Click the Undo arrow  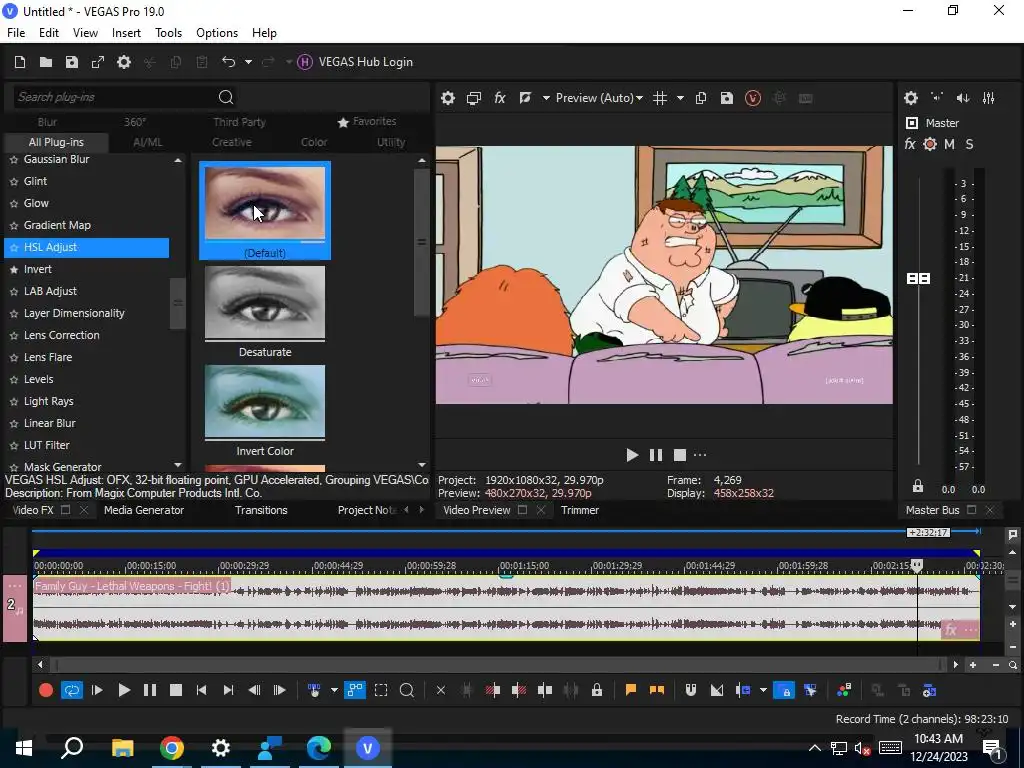(228, 62)
